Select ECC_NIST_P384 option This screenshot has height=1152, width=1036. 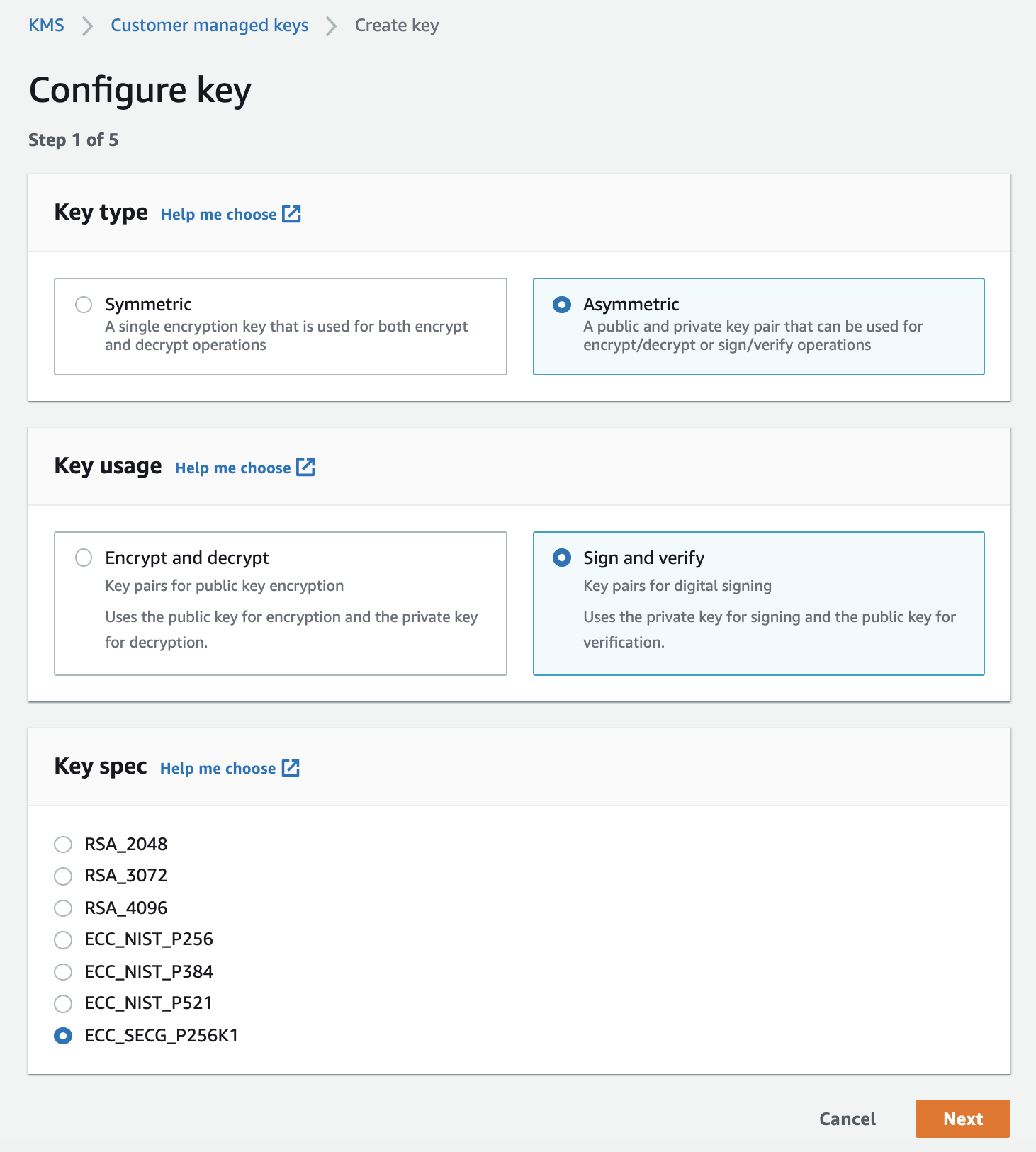pos(63,972)
